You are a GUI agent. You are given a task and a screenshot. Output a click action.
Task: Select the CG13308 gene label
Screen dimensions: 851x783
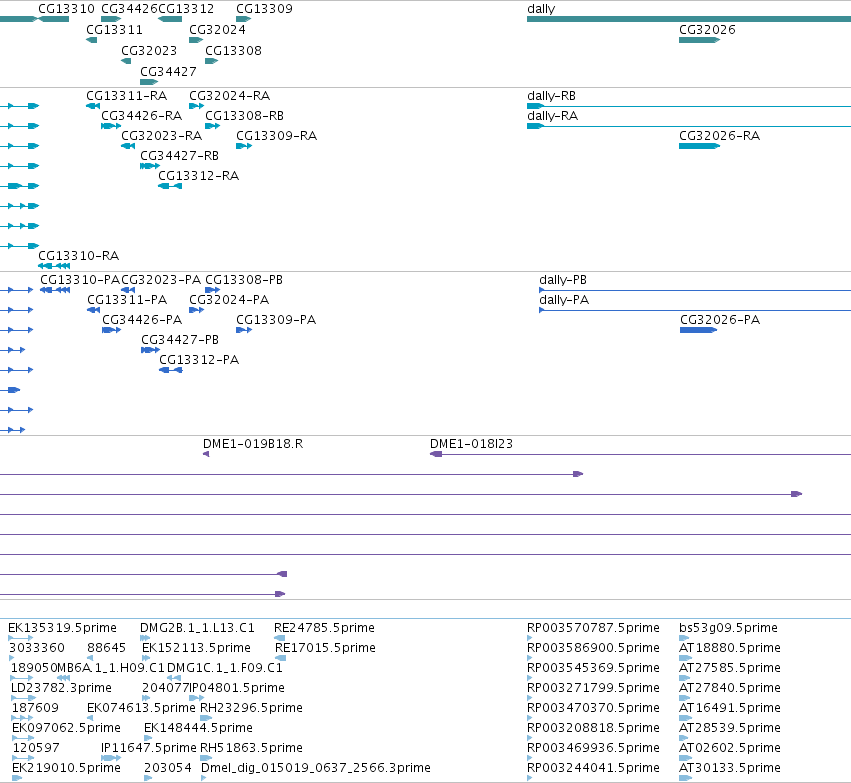pos(233,50)
